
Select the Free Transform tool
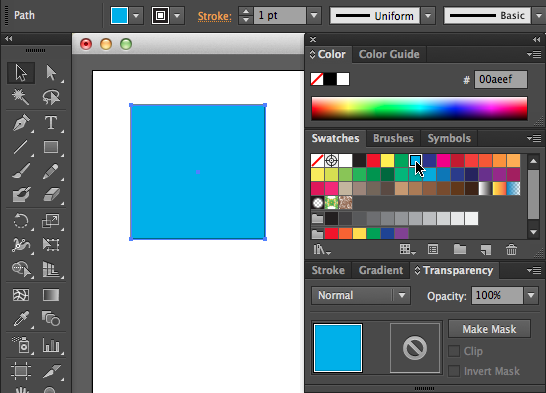pyautogui.click(x=51, y=245)
